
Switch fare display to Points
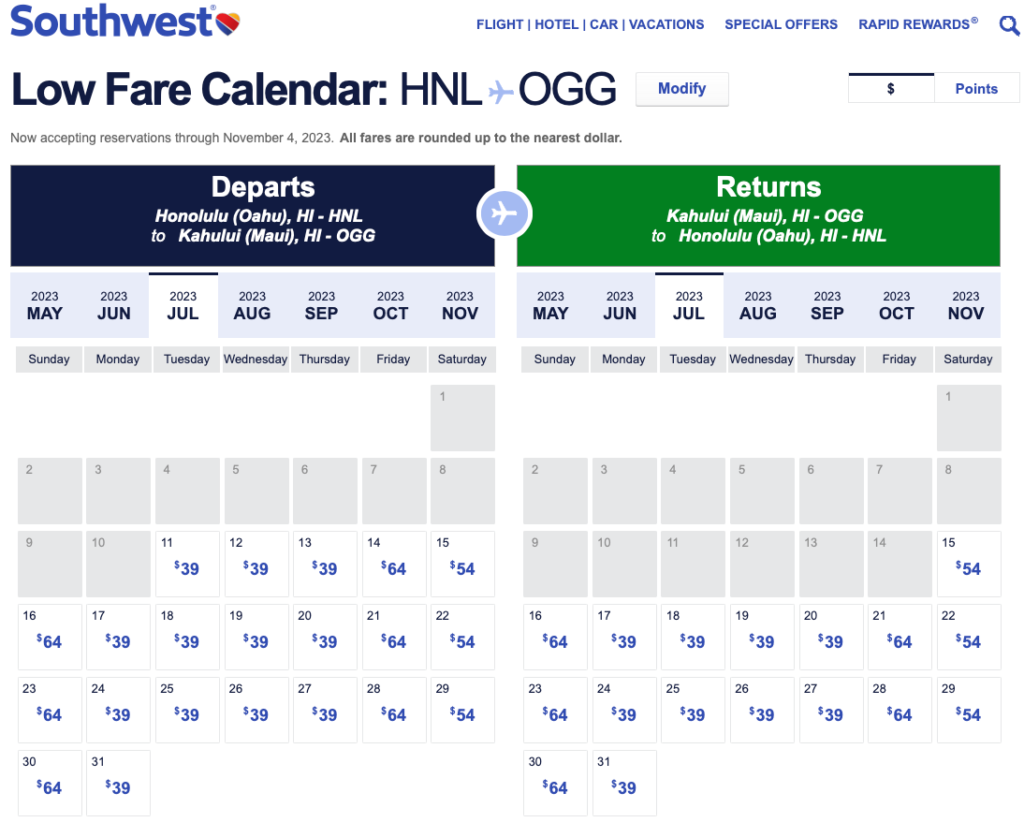pyautogui.click(x=976, y=88)
